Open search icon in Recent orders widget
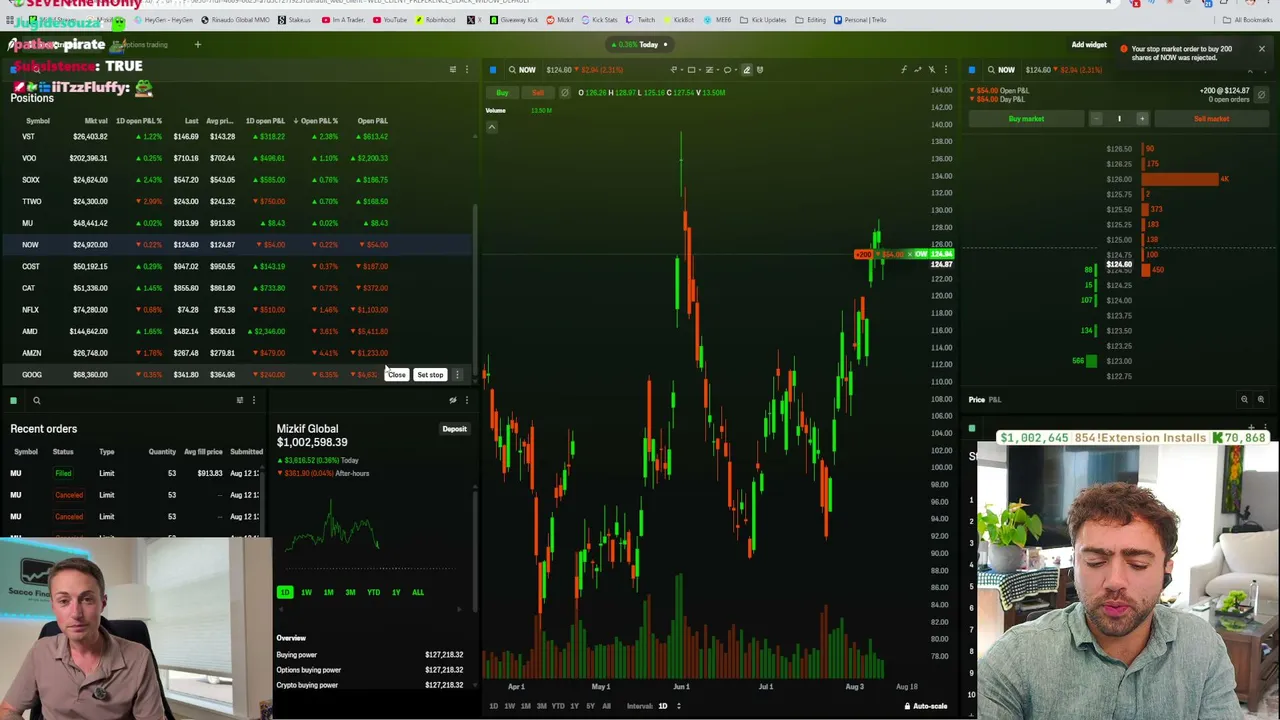The image size is (1280, 720). [x=36, y=401]
